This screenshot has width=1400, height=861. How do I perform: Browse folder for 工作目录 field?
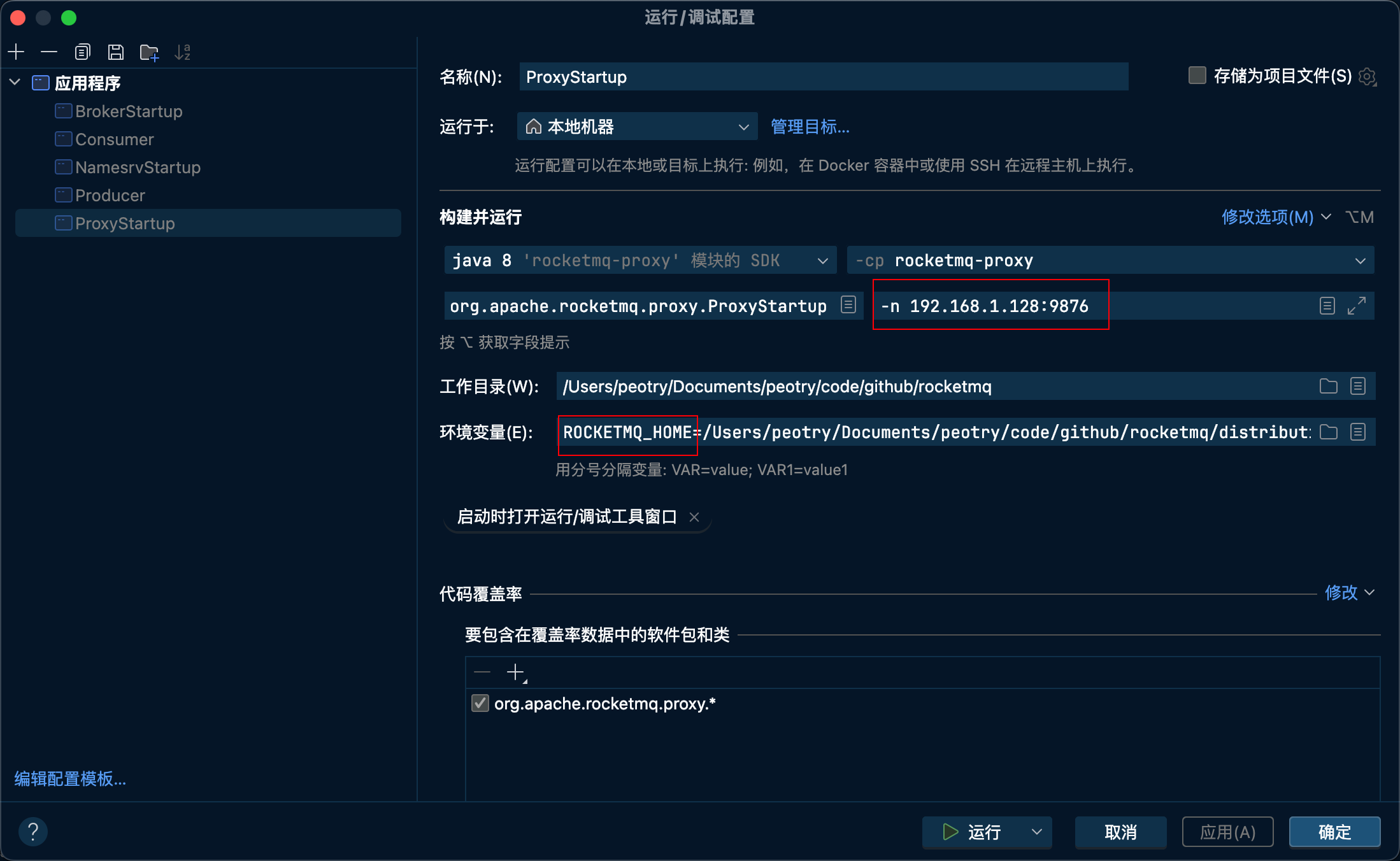click(x=1329, y=386)
